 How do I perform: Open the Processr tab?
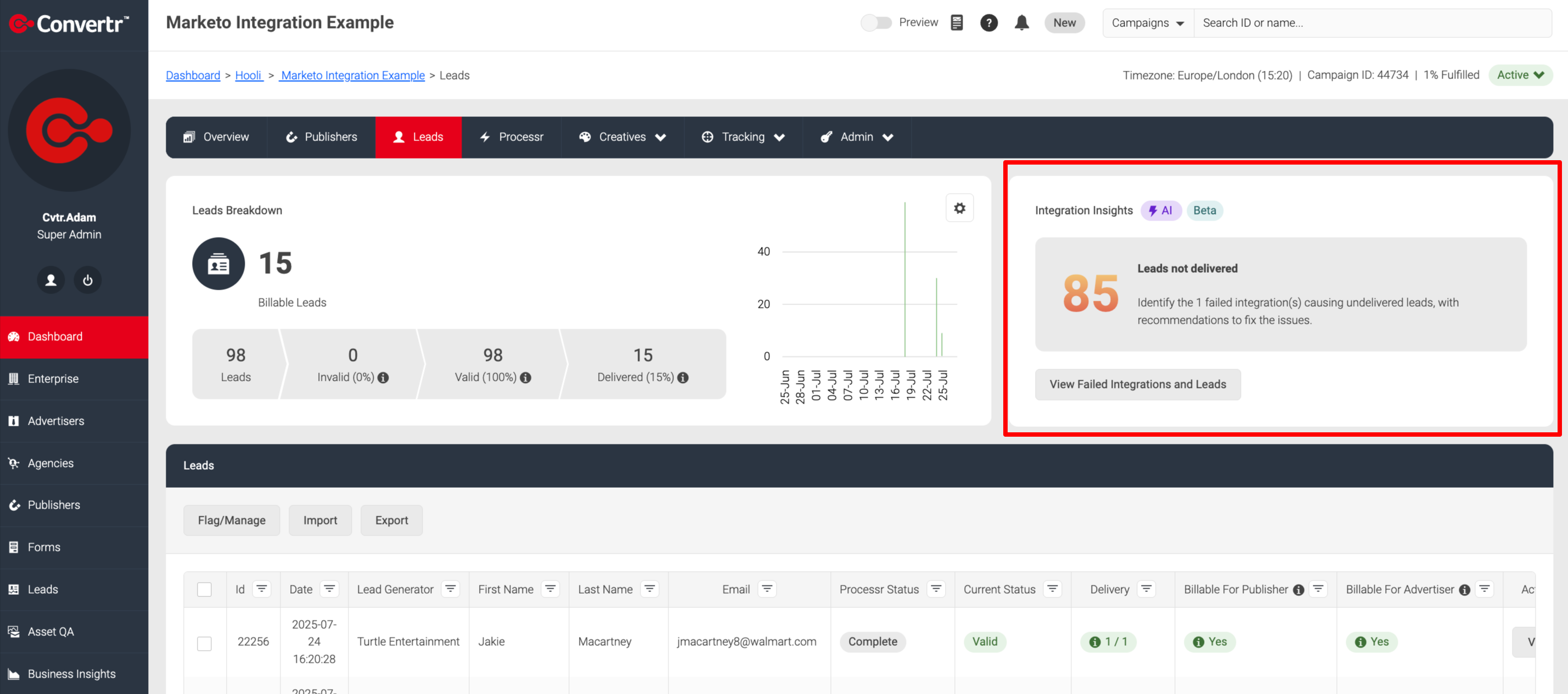pos(512,137)
